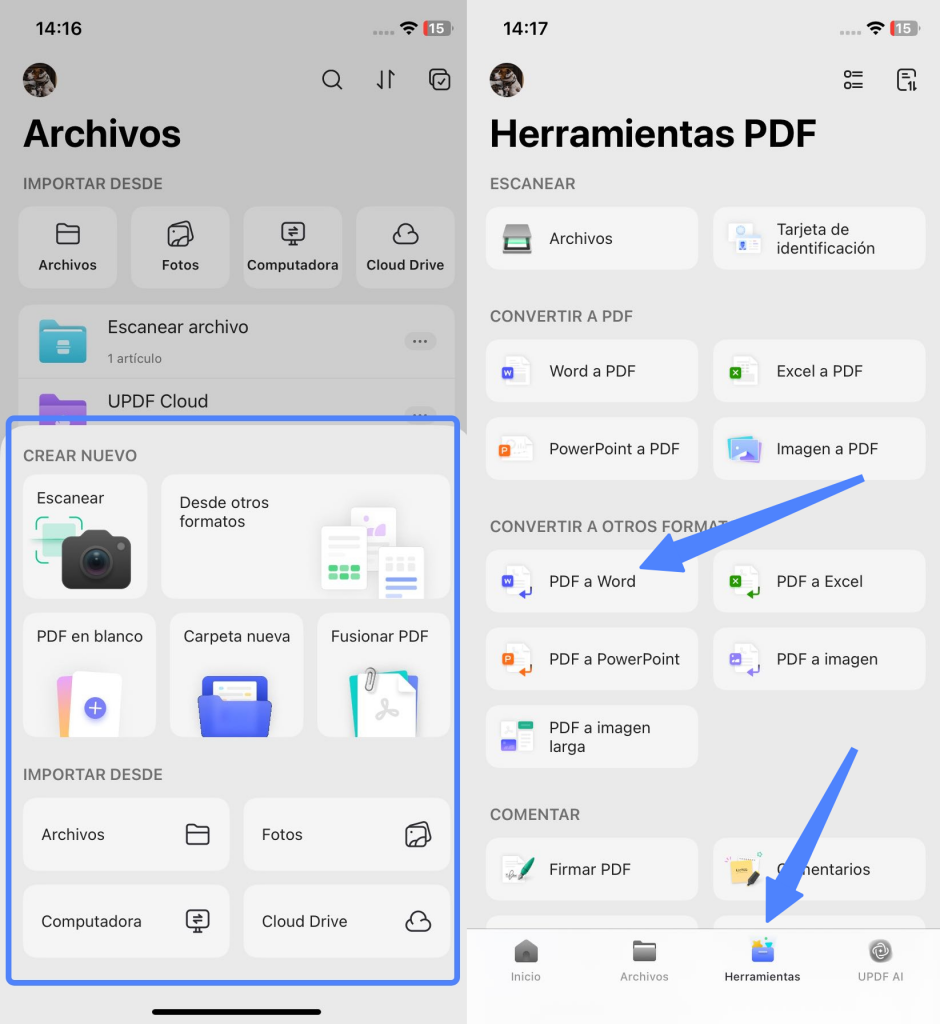940x1024 pixels.
Task: Tap the search magnifier icon in Archivos
Action: (x=332, y=80)
